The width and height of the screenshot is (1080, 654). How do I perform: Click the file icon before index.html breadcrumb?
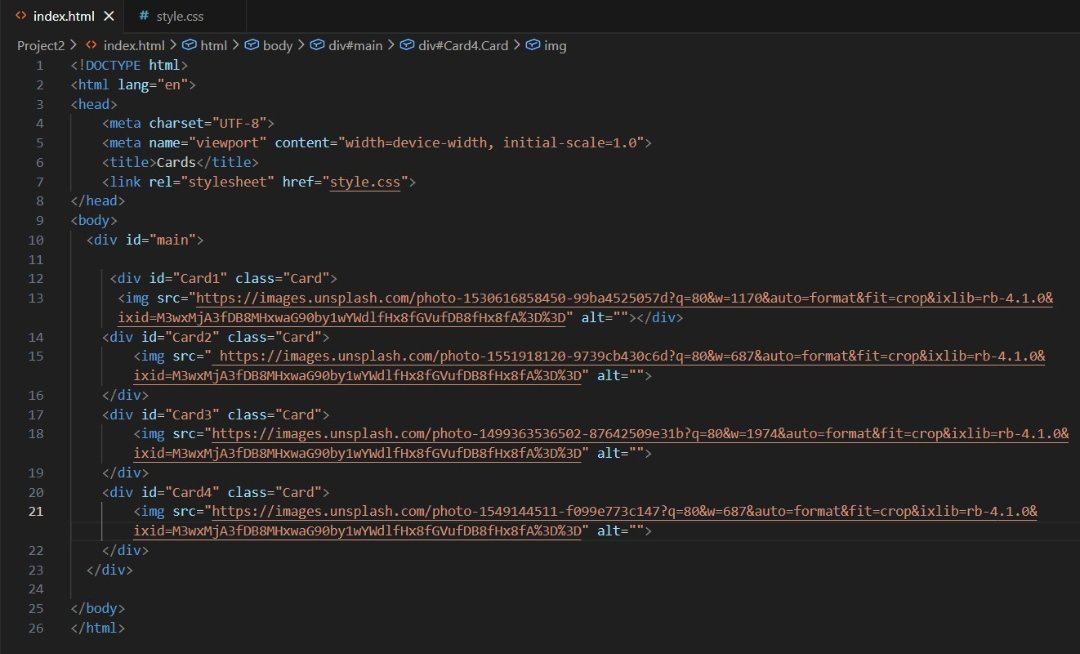coord(91,45)
